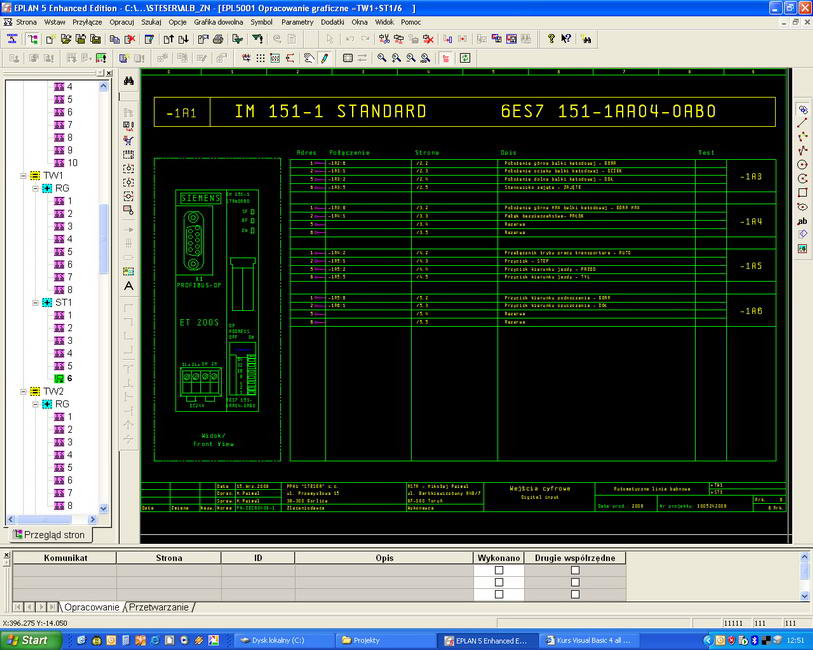The width and height of the screenshot is (813, 650).
Task: Collapse the TW1 tree node
Action: pos(23,176)
